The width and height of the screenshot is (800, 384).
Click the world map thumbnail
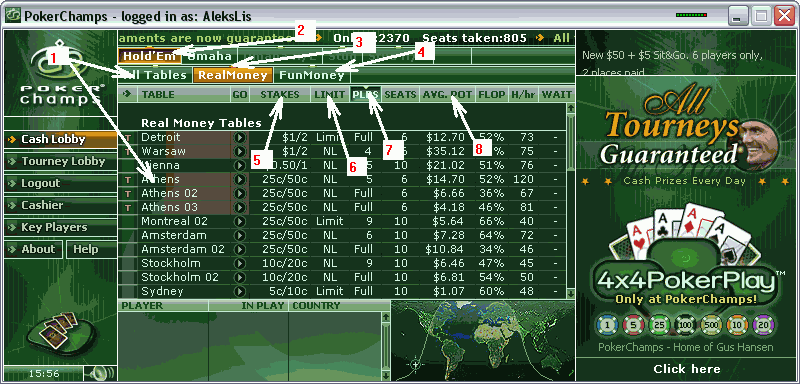click(483, 341)
